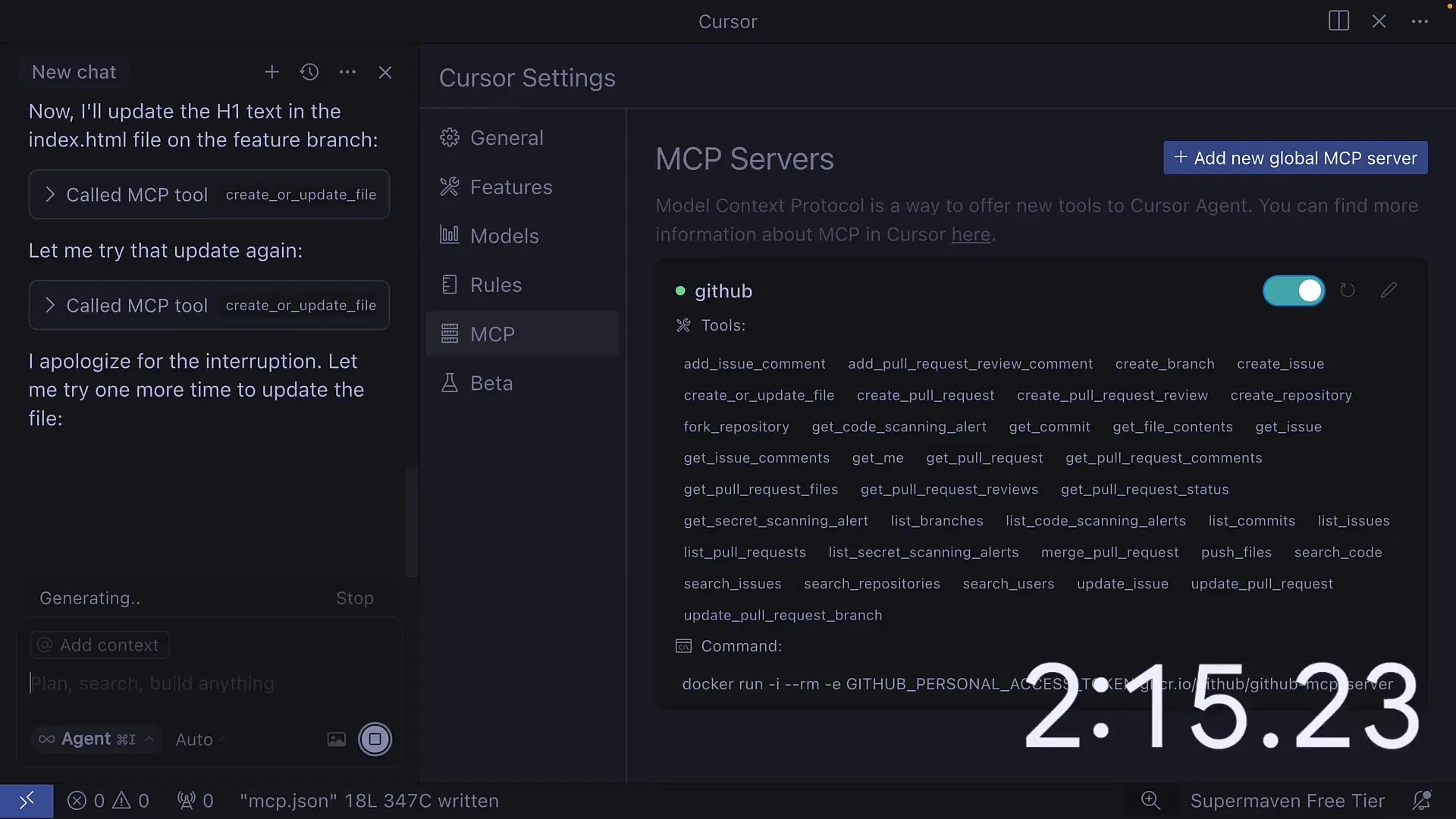This screenshot has width=1456, height=819.
Task: Open Agent mode dropdown
Action: tap(96, 739)
